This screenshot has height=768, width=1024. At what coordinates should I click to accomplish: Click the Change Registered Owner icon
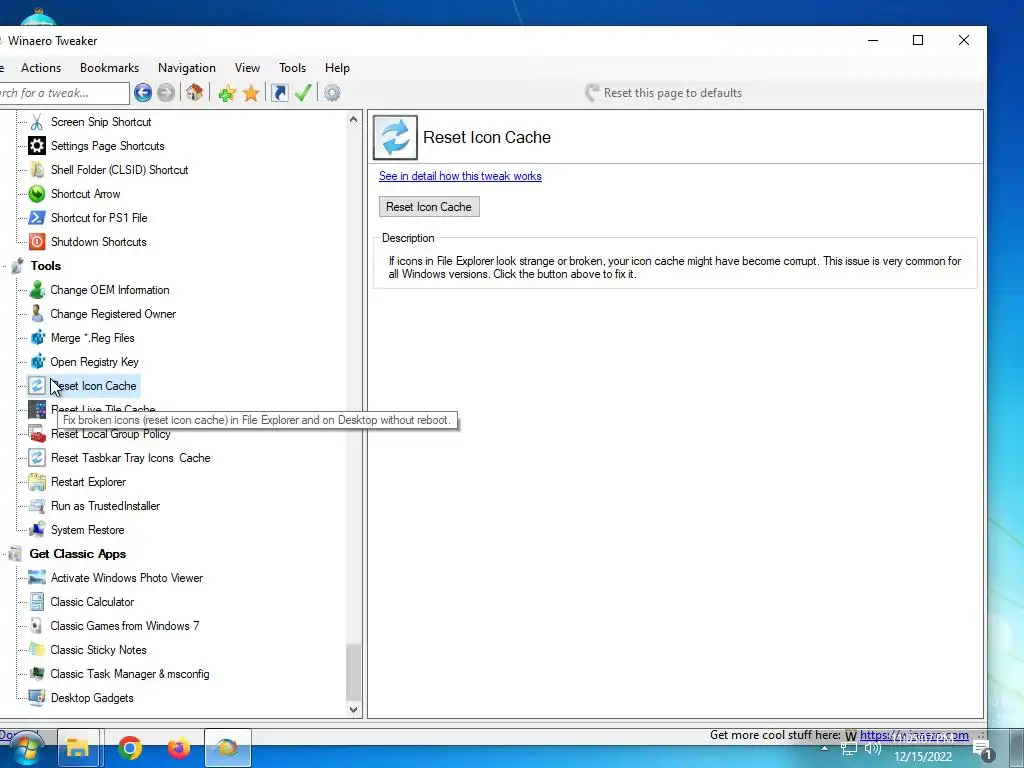pyautogui.click(x=37, y=313)
